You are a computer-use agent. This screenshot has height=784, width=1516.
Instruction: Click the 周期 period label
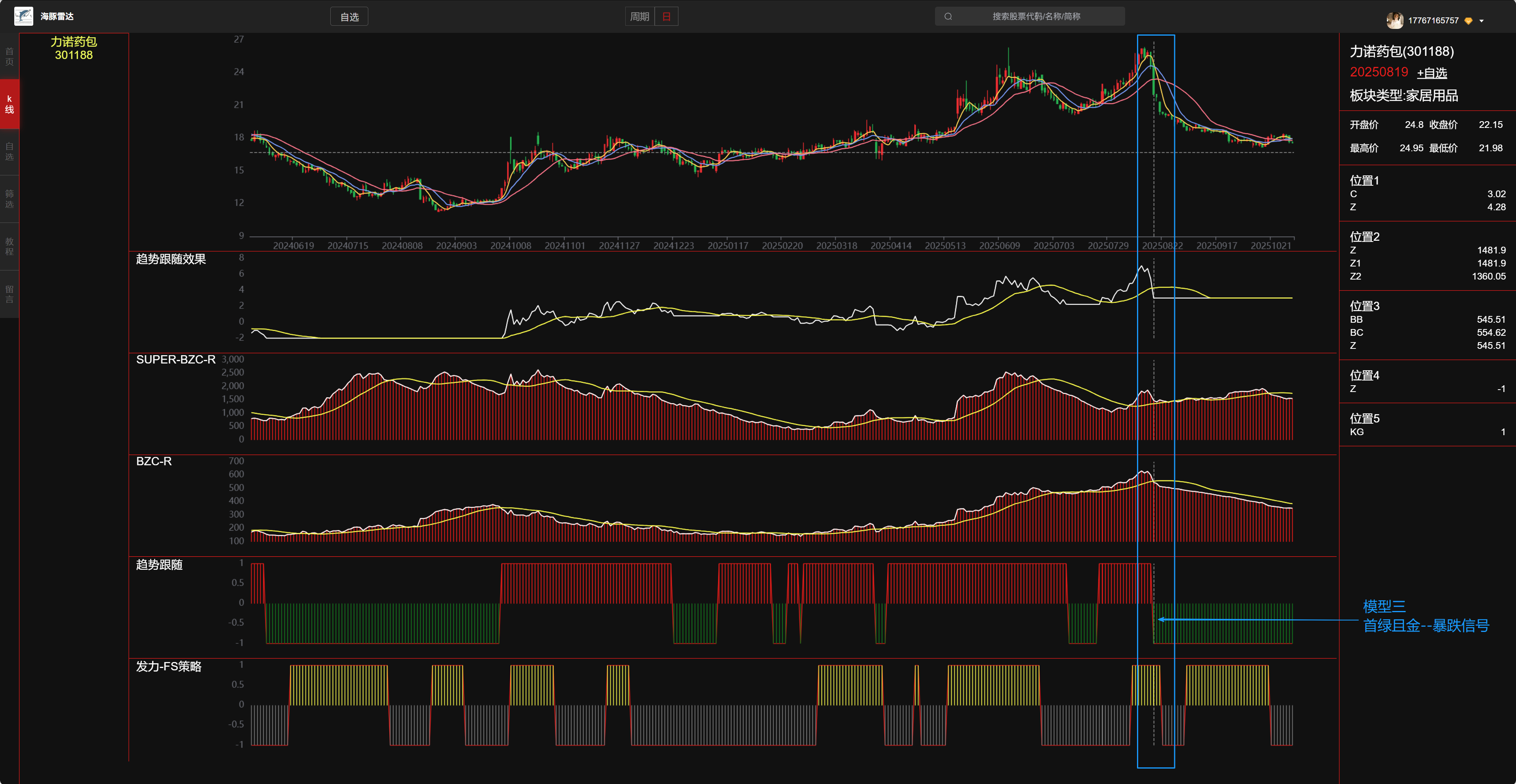click(x=639, y=17)
